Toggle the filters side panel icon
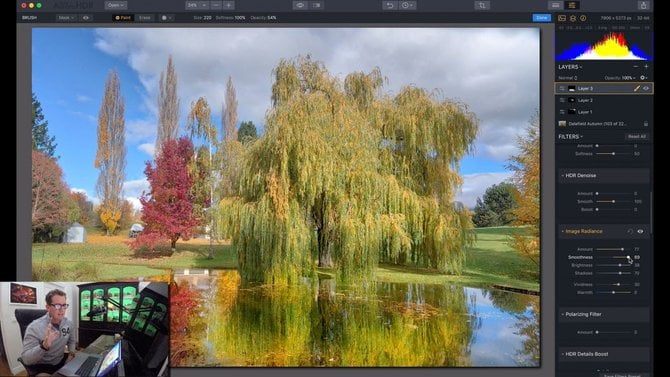The height and width of the screenshot is (377, 670). [572, 5]
